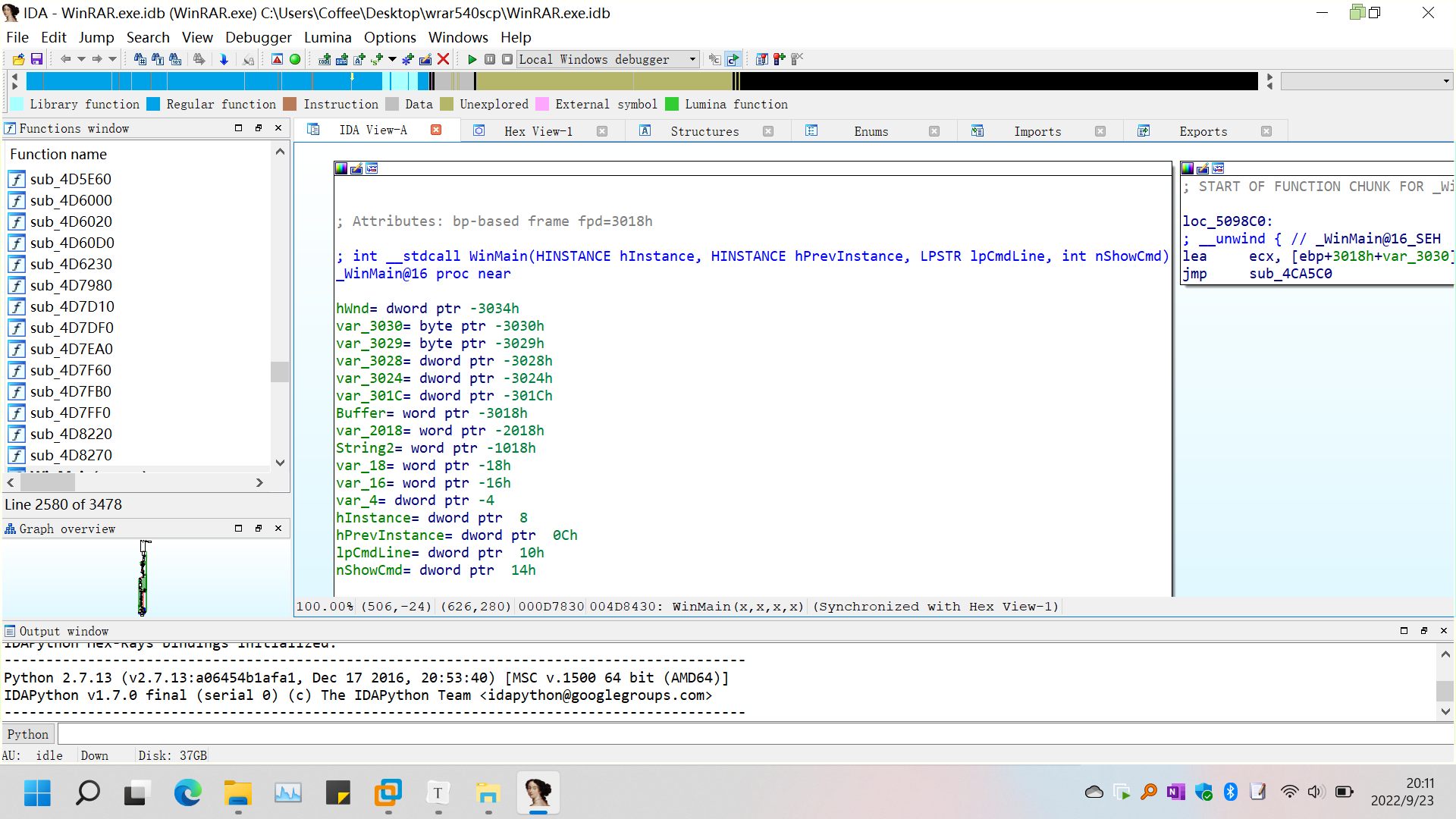Select function sub_4D7EA0 in the list
Screen dimensions: 1456x819
71,349
